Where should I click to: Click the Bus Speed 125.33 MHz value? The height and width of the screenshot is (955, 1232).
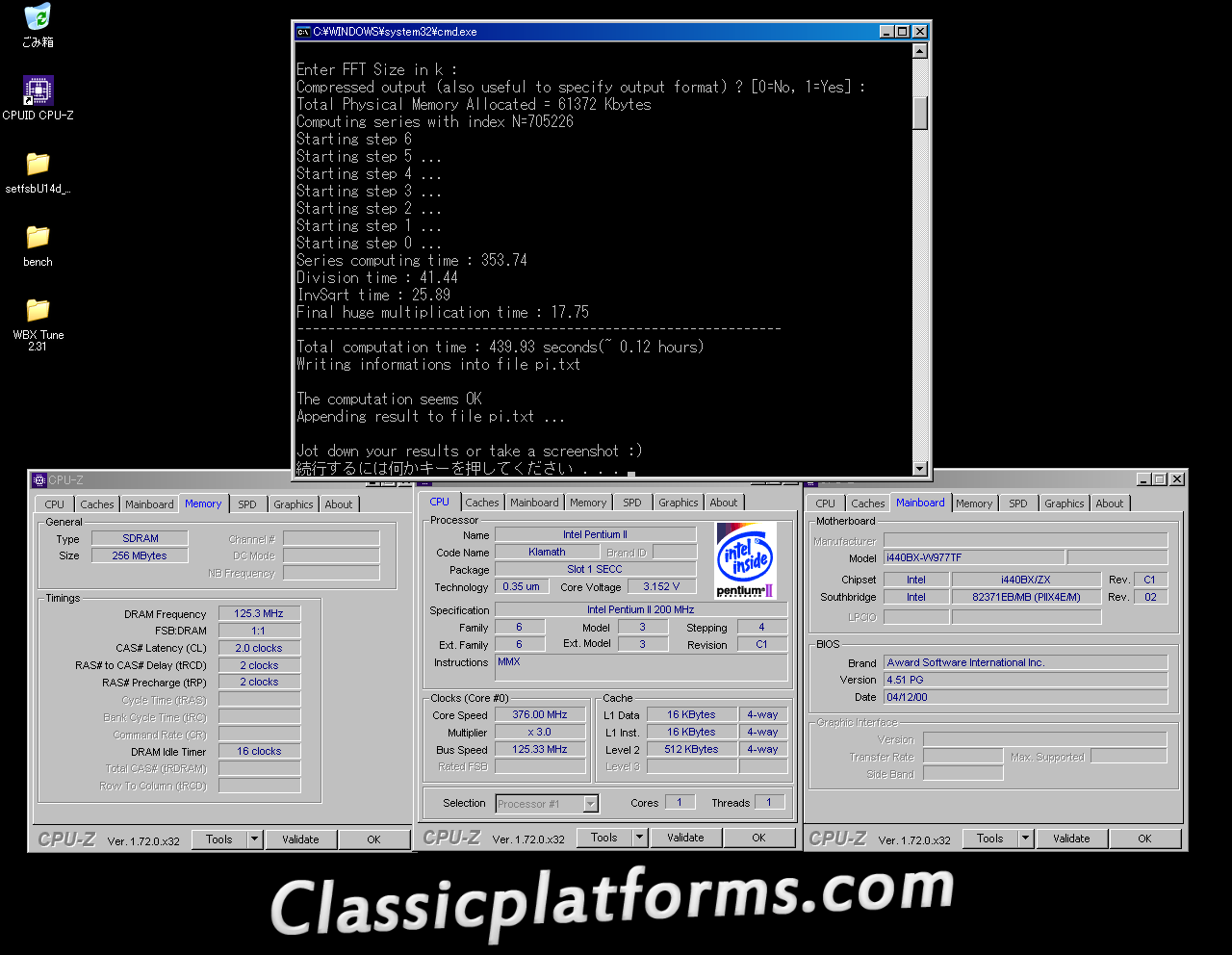point(540,749)
